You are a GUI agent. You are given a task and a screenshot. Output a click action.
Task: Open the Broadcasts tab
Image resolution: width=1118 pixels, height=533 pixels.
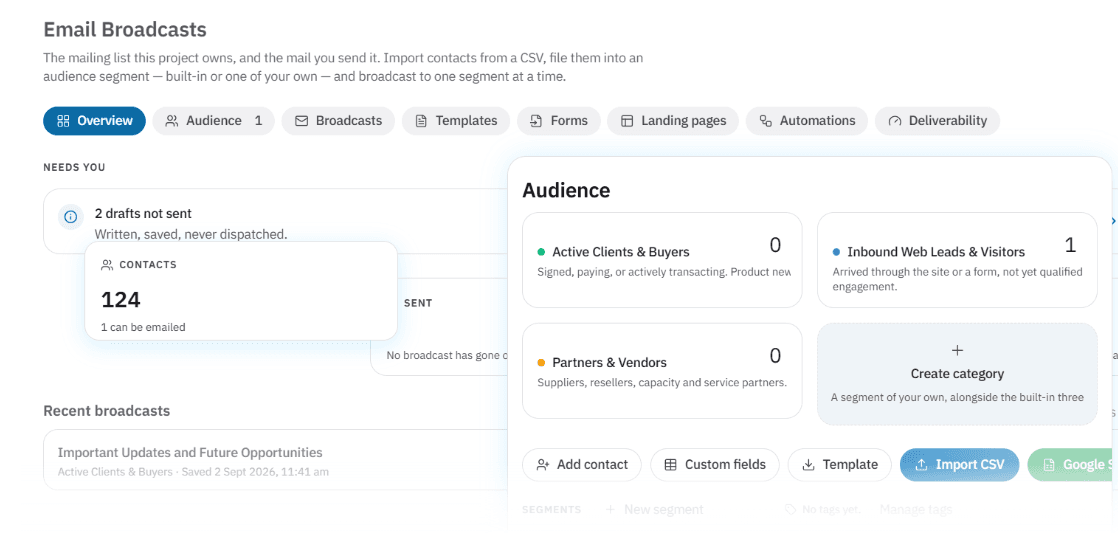point(338,121)
